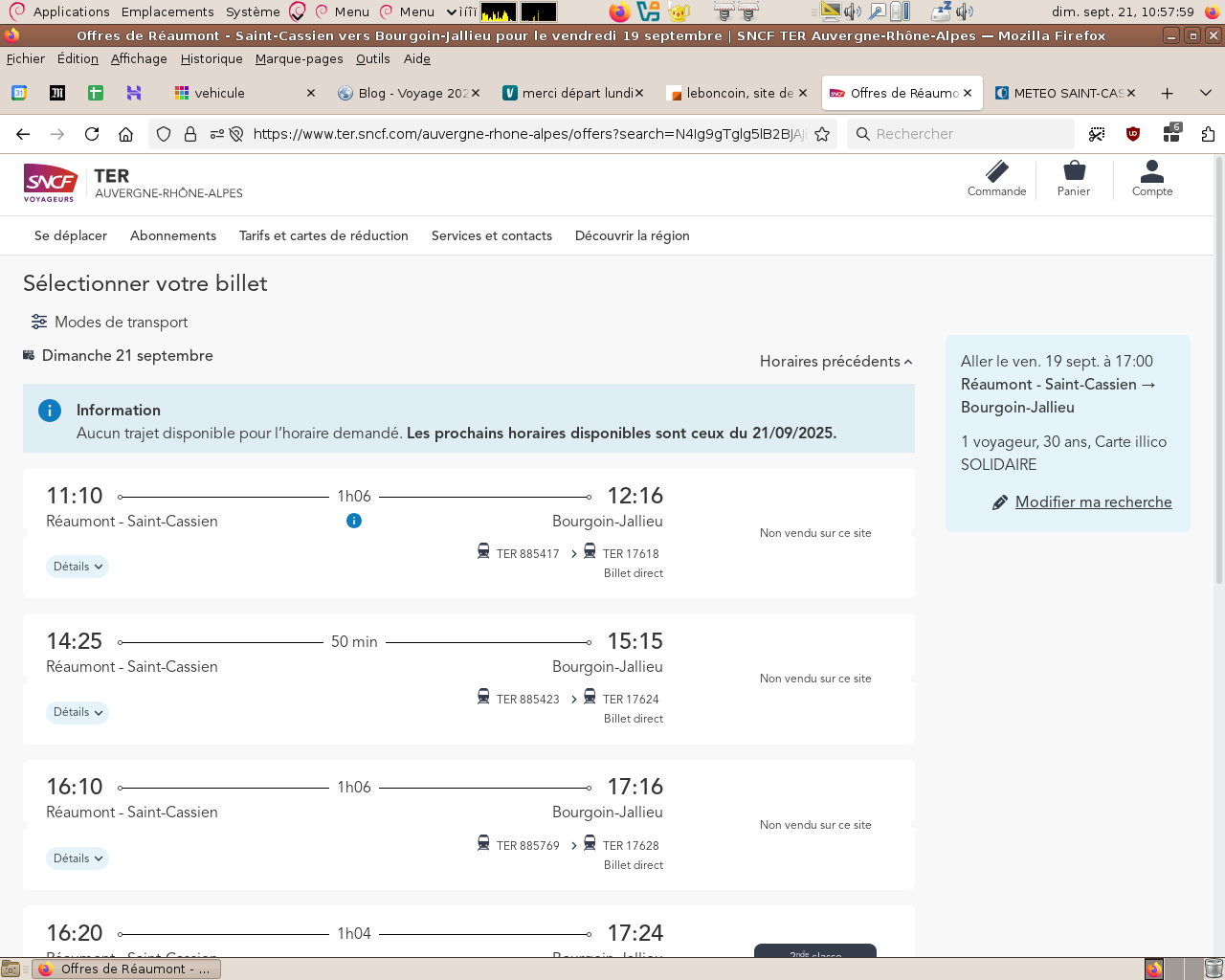Expand Détails for the 11:10 train
This screenshot has width=1225, height=980.
pyautogui.click(x=78, y=567)
